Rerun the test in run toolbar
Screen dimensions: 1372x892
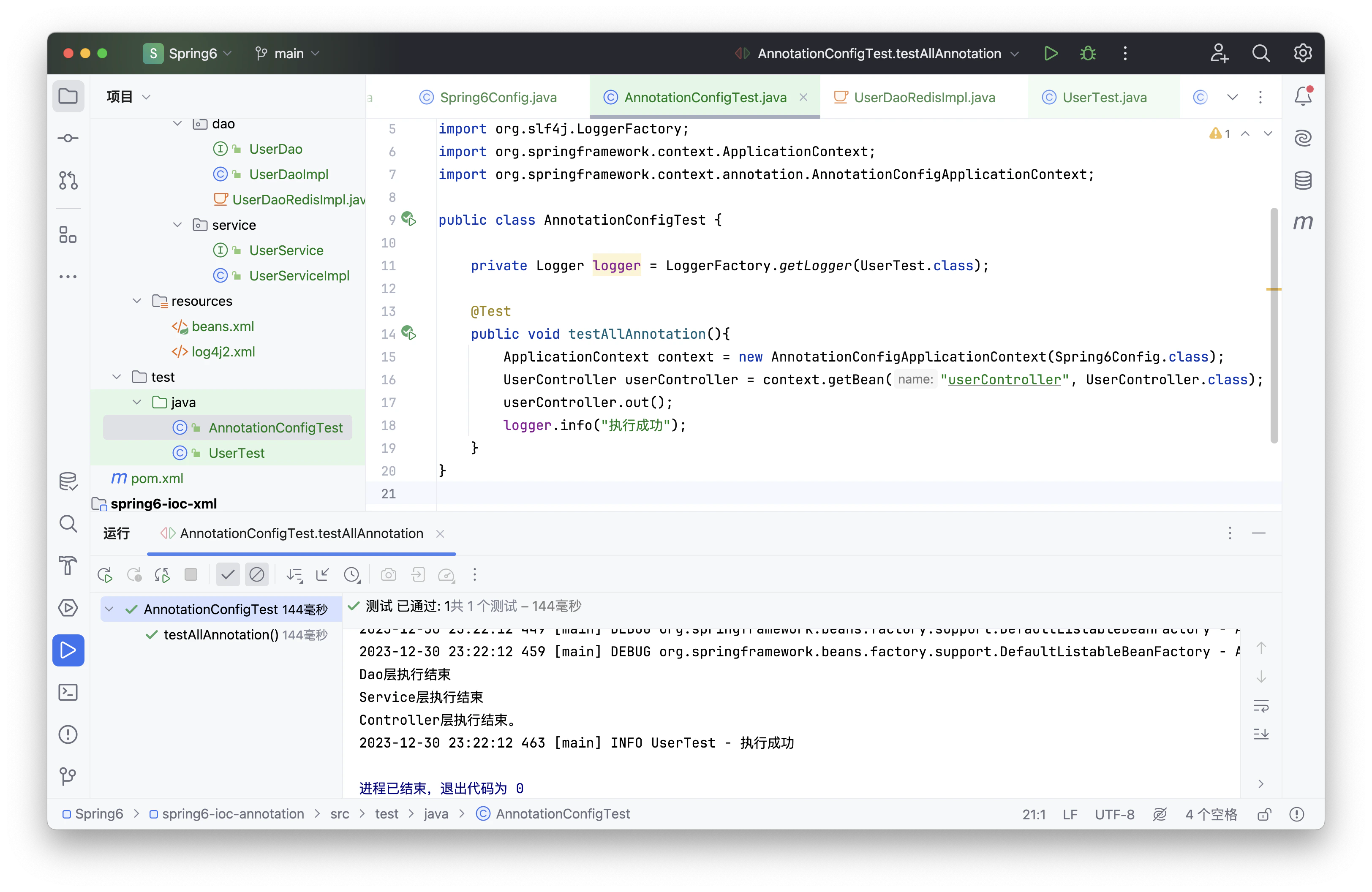[x=105, y=574]
